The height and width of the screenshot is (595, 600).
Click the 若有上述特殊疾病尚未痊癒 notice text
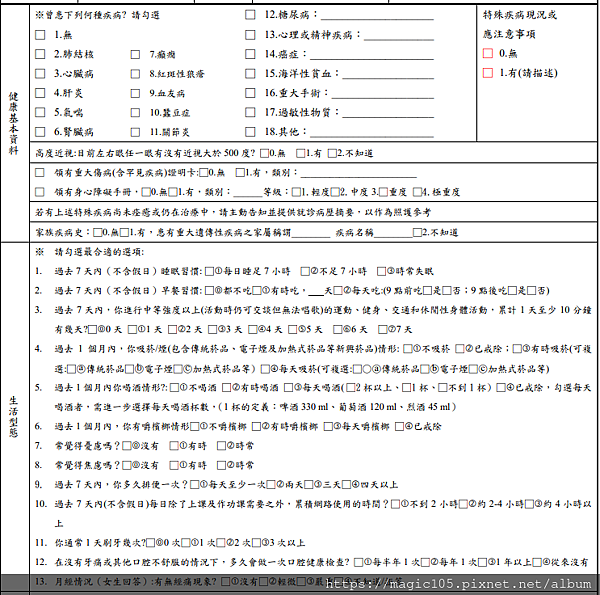(x=233, y=212)
